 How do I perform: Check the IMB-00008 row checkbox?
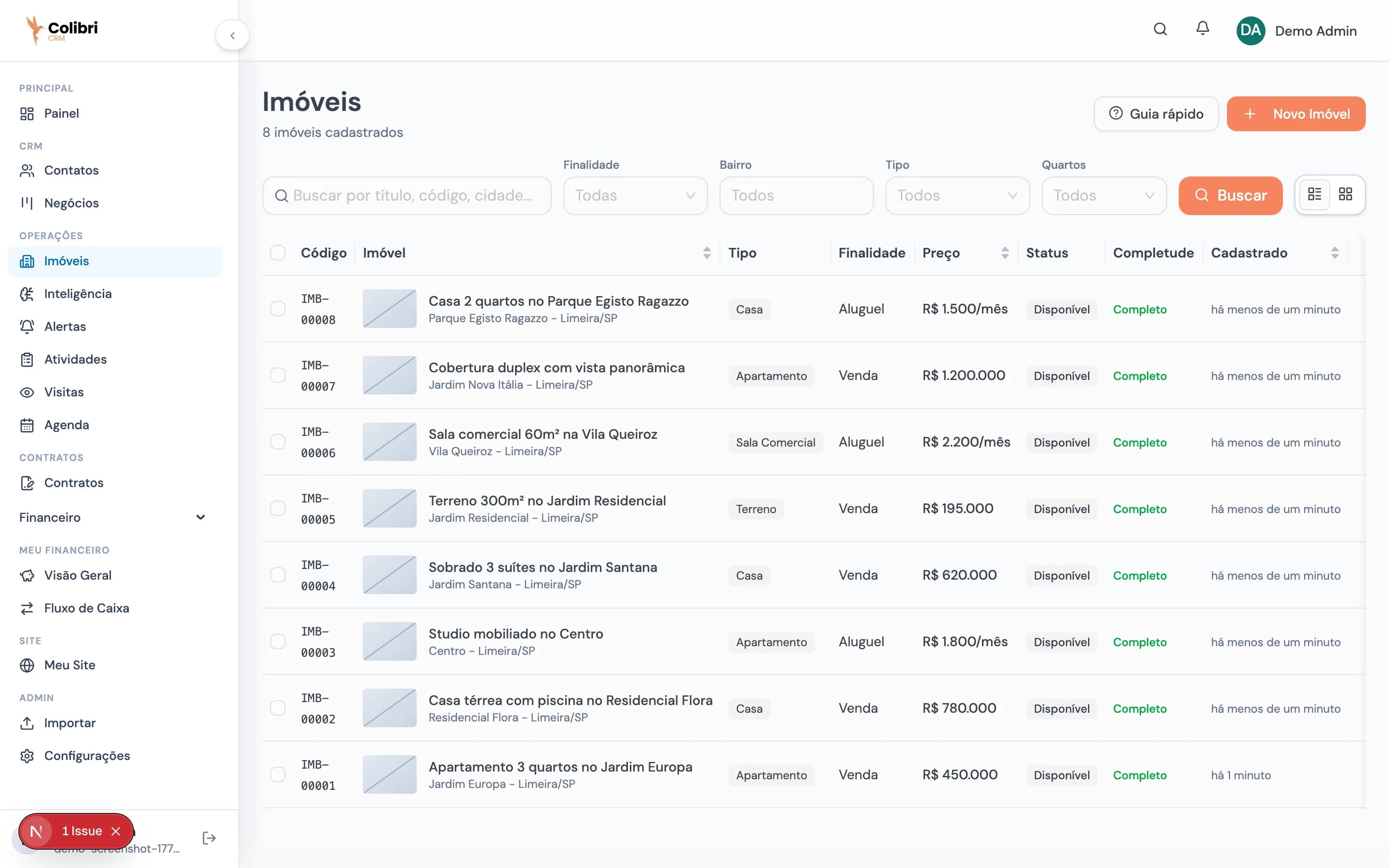click(x=278, y=308)
